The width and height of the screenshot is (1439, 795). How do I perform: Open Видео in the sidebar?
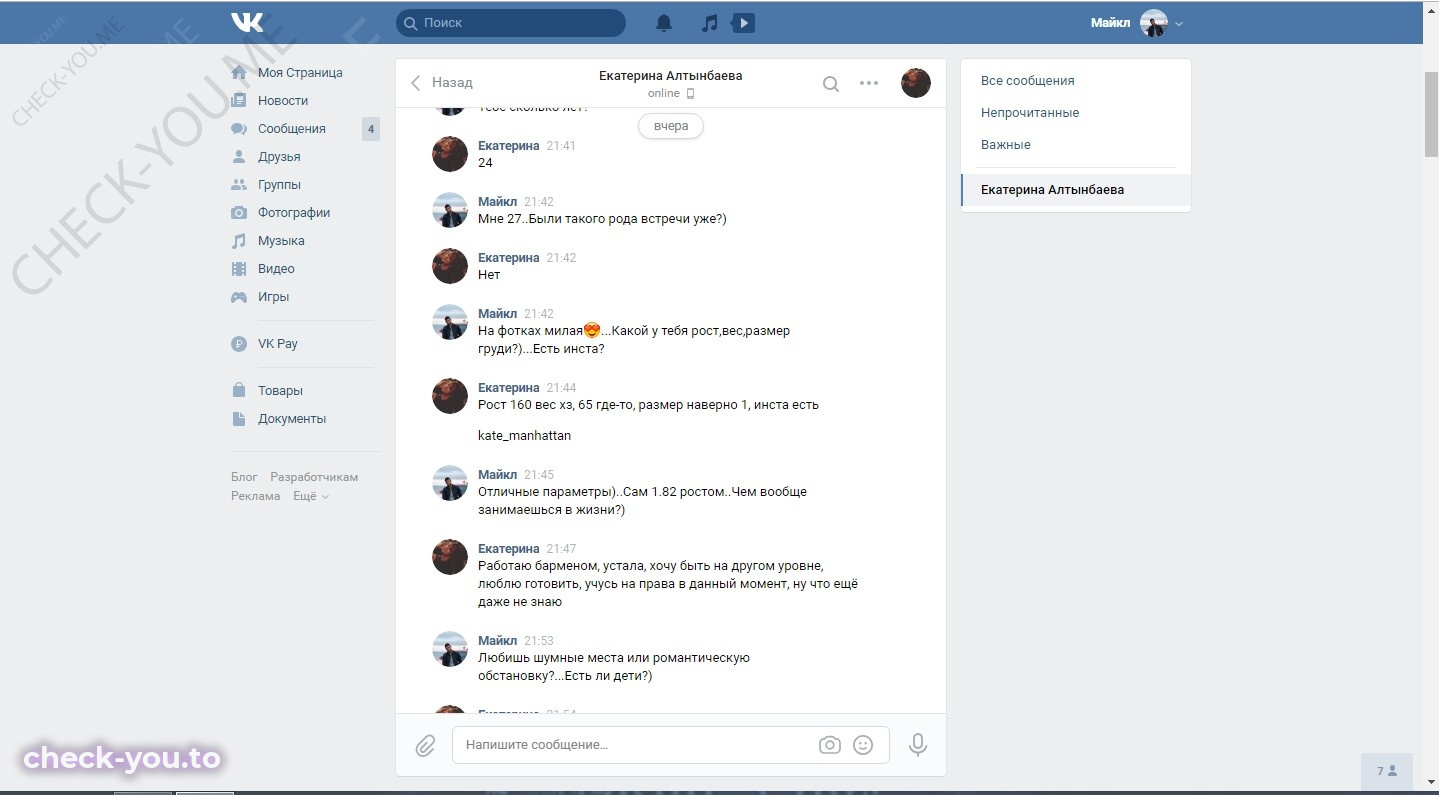pos(276,269)
